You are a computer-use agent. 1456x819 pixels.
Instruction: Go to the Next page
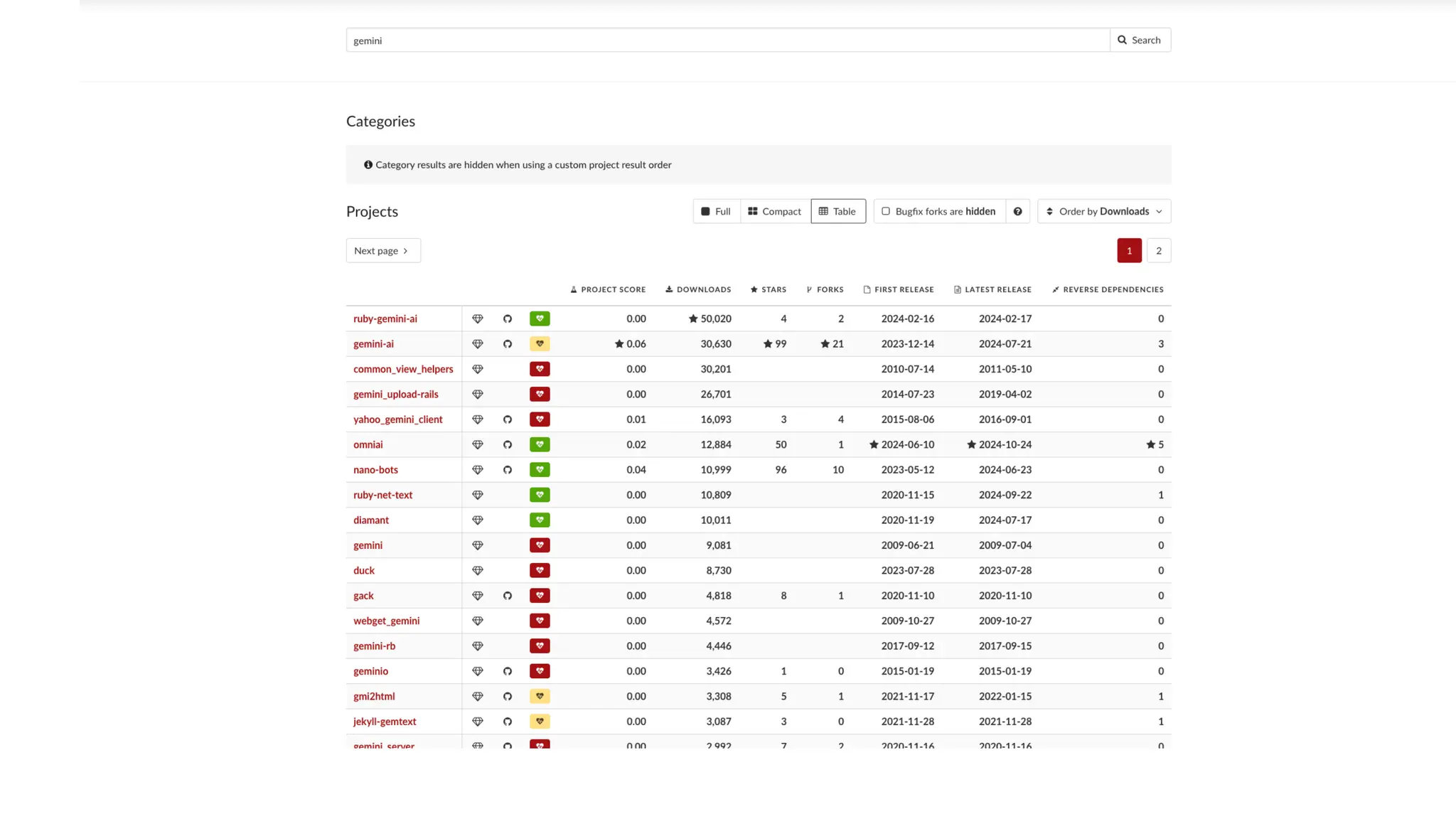tap(382, 250)
